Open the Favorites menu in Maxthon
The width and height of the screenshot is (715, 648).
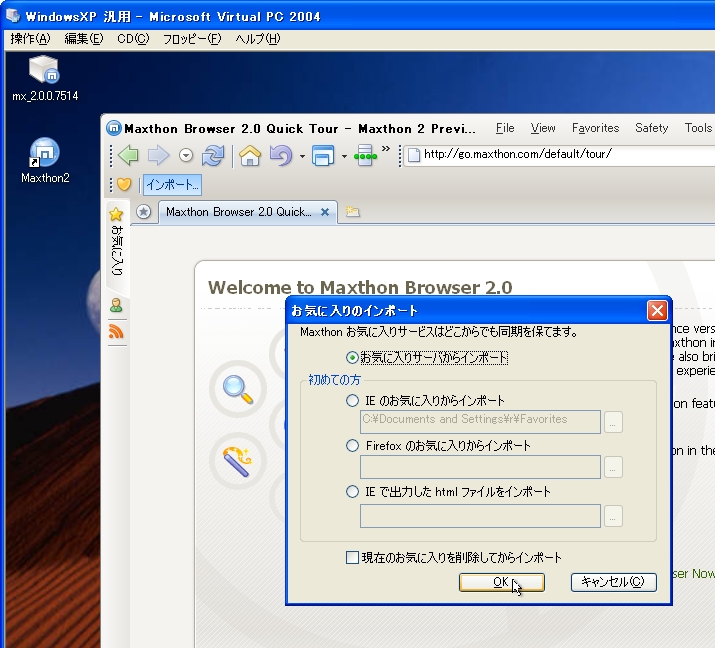[596, 128]
